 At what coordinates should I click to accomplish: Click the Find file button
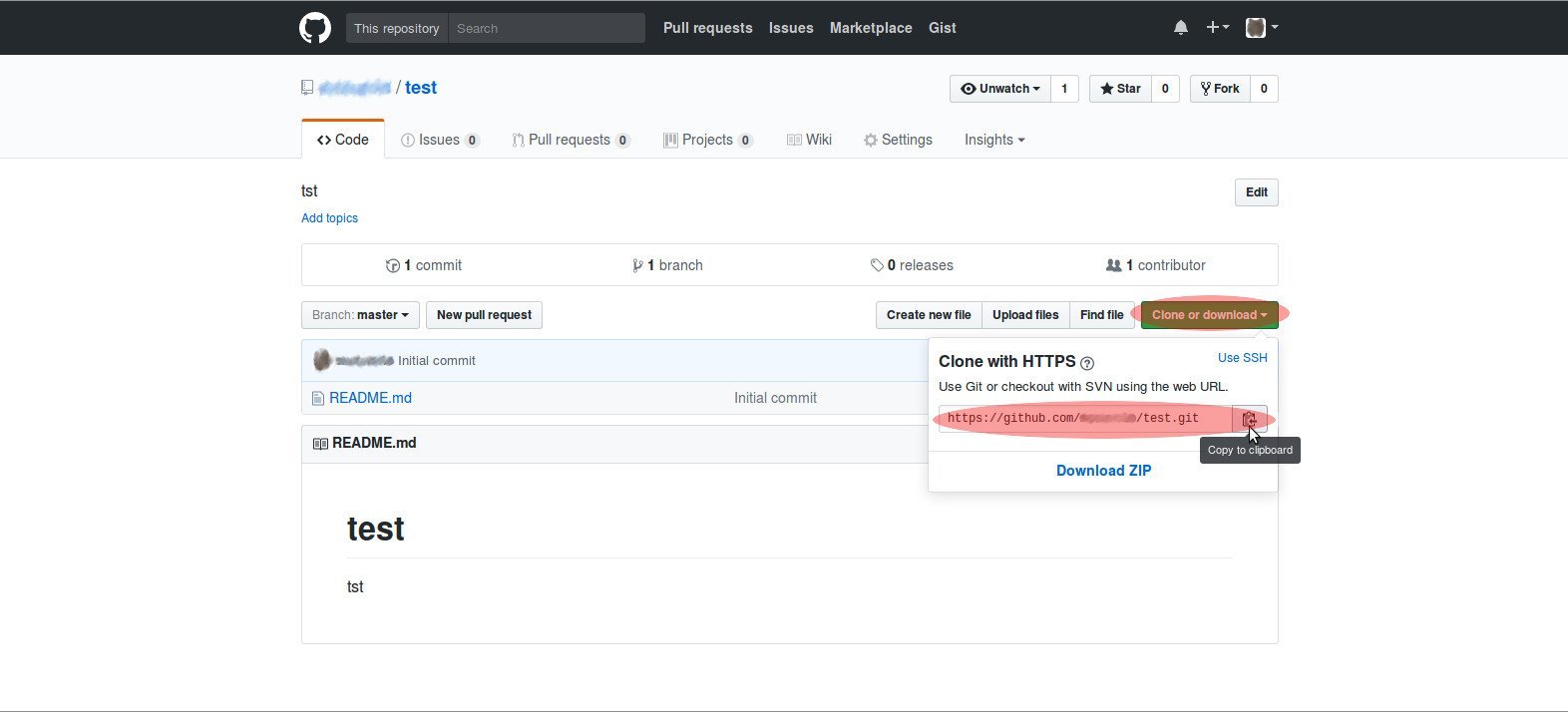(x=1102, y=315)
